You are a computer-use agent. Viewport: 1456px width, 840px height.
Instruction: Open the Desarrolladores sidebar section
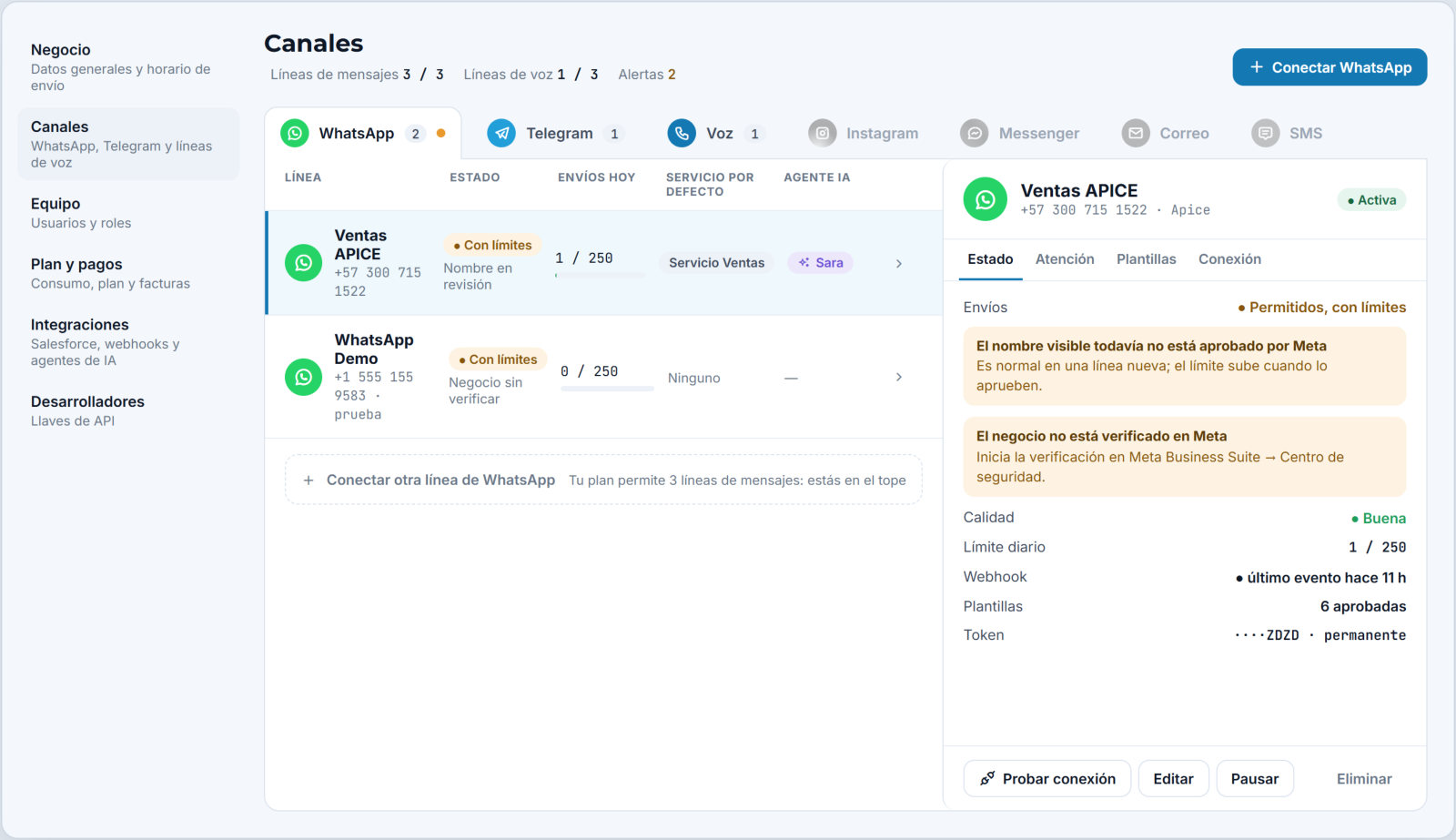pyautogui.click(x=128, y=410)
